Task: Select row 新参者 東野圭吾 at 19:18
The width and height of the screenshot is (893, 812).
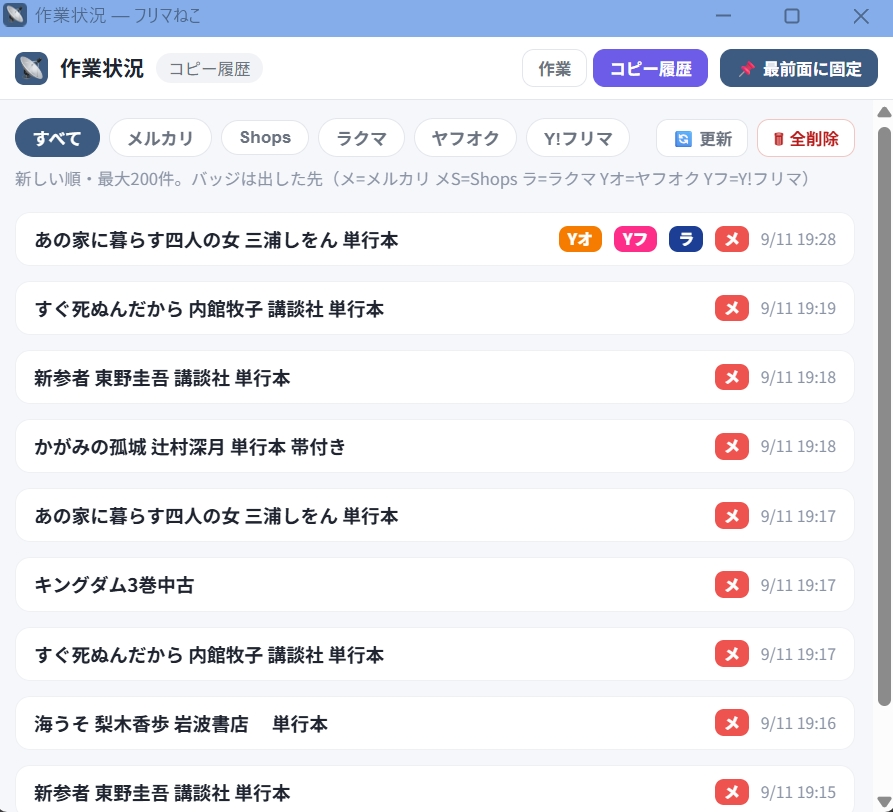Action: click(x=435, y=377)
